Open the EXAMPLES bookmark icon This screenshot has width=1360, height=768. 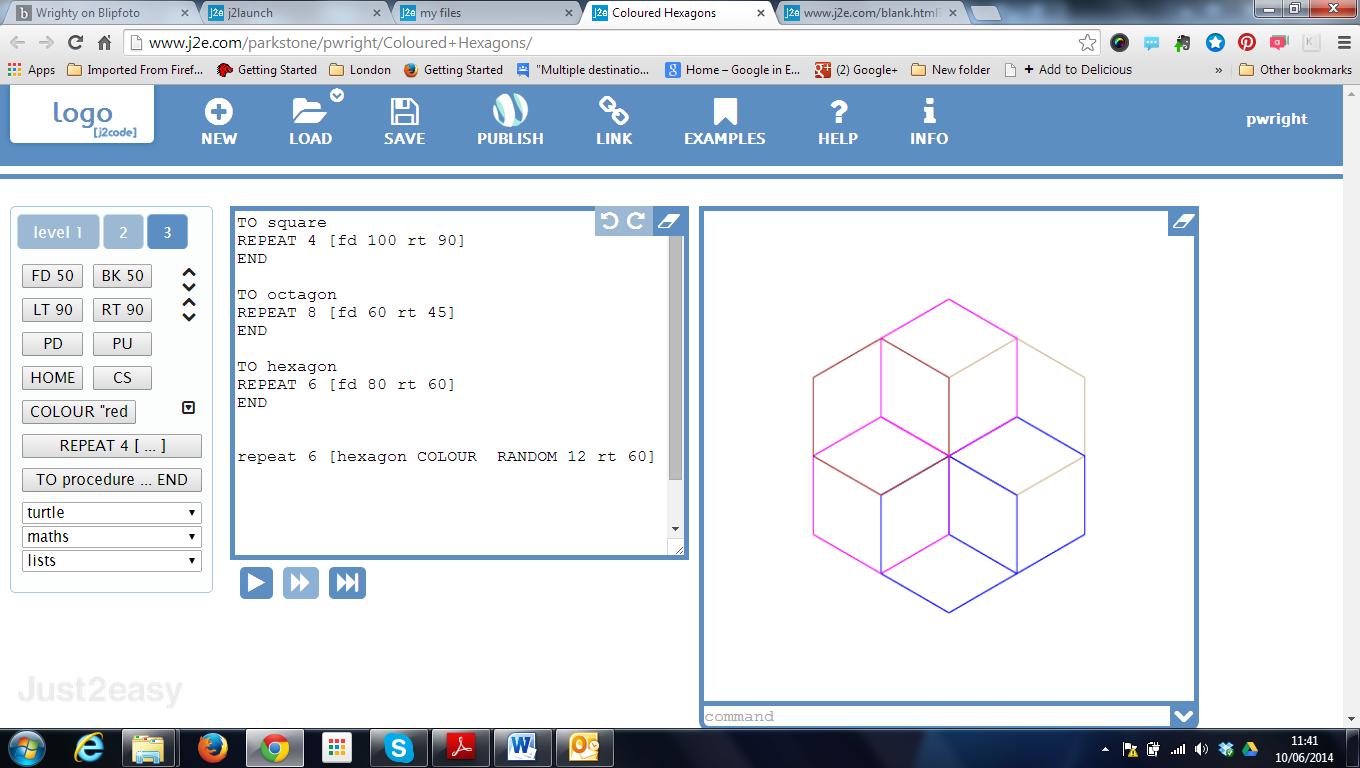pos(724,111)
